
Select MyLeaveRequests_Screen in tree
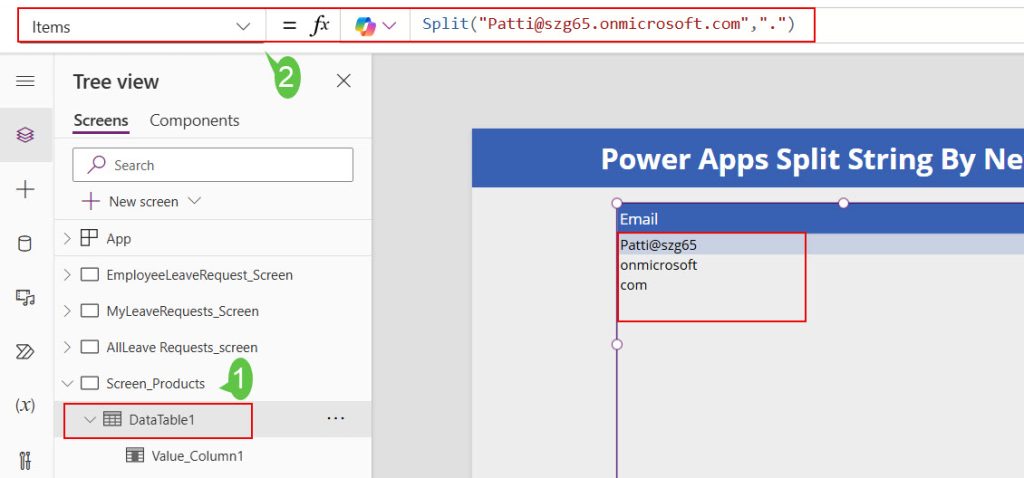pyautogui.click(x=182, y=311)
